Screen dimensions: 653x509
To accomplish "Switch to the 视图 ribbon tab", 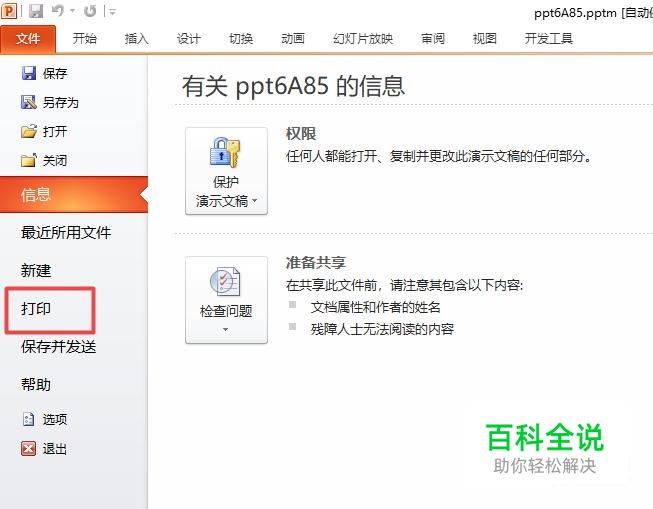I will point(485,39).
